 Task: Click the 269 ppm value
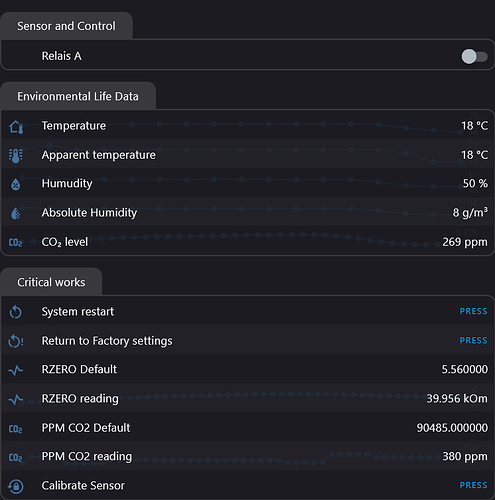(465, 242)
